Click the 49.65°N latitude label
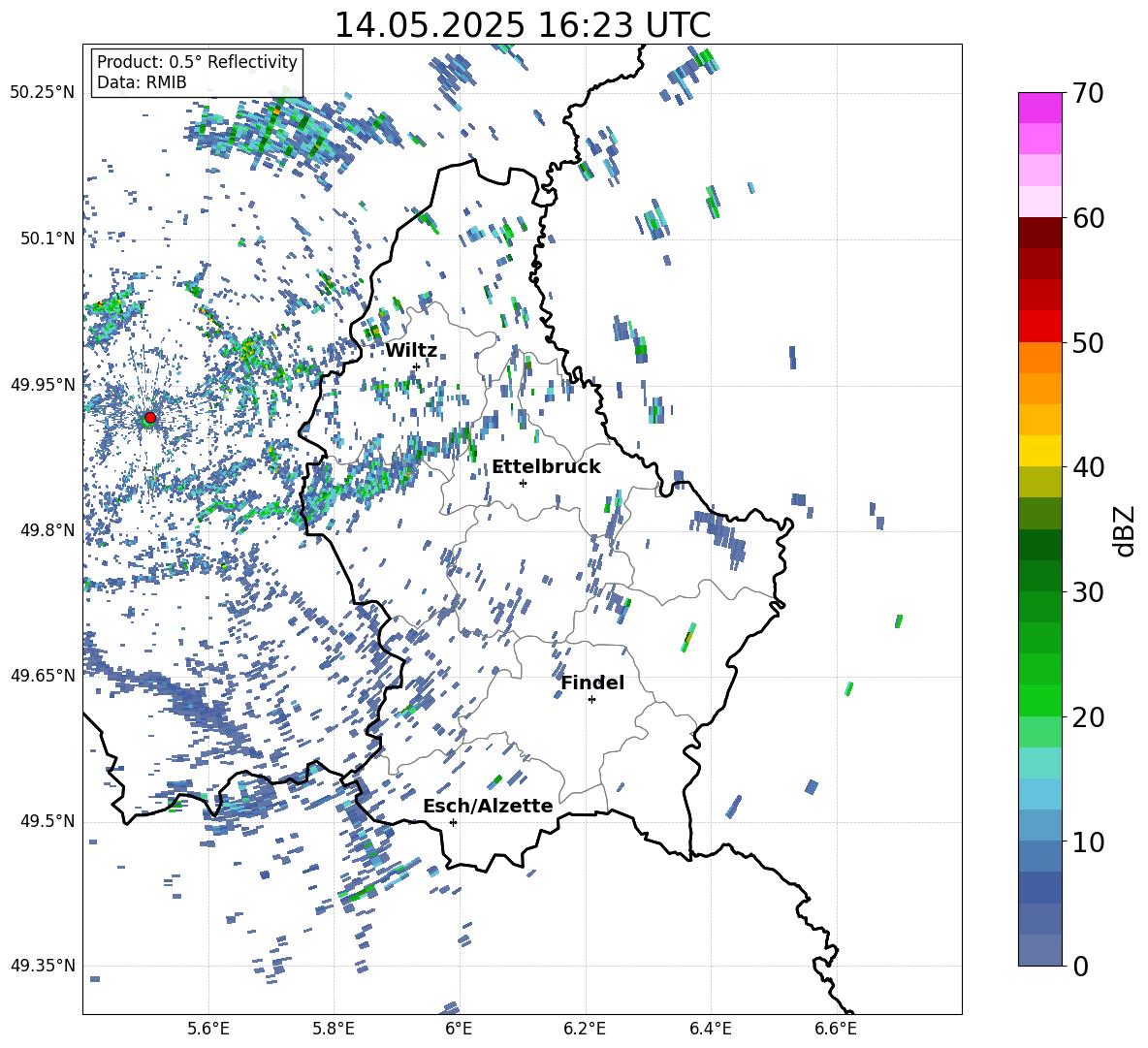The image size is (1148, 1048). click(x=43, y=676)
